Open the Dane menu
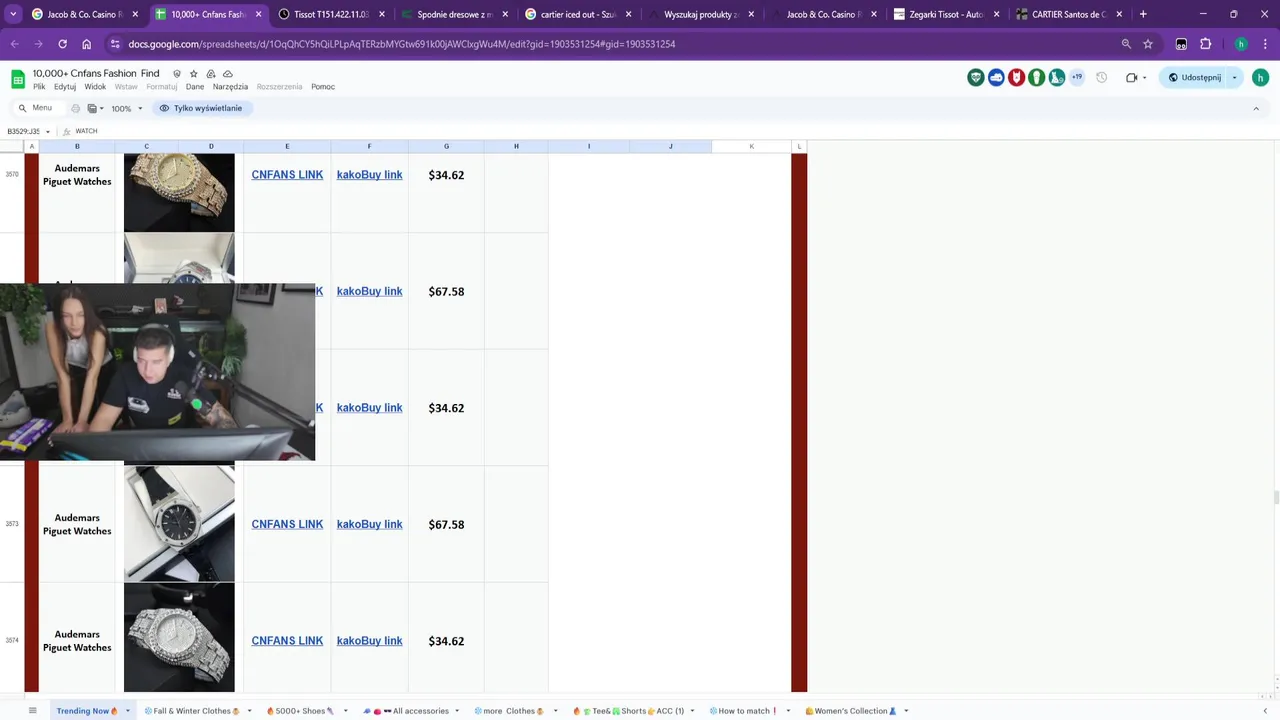The height and width of the screenshot is (720, 1280). [195, 87]
